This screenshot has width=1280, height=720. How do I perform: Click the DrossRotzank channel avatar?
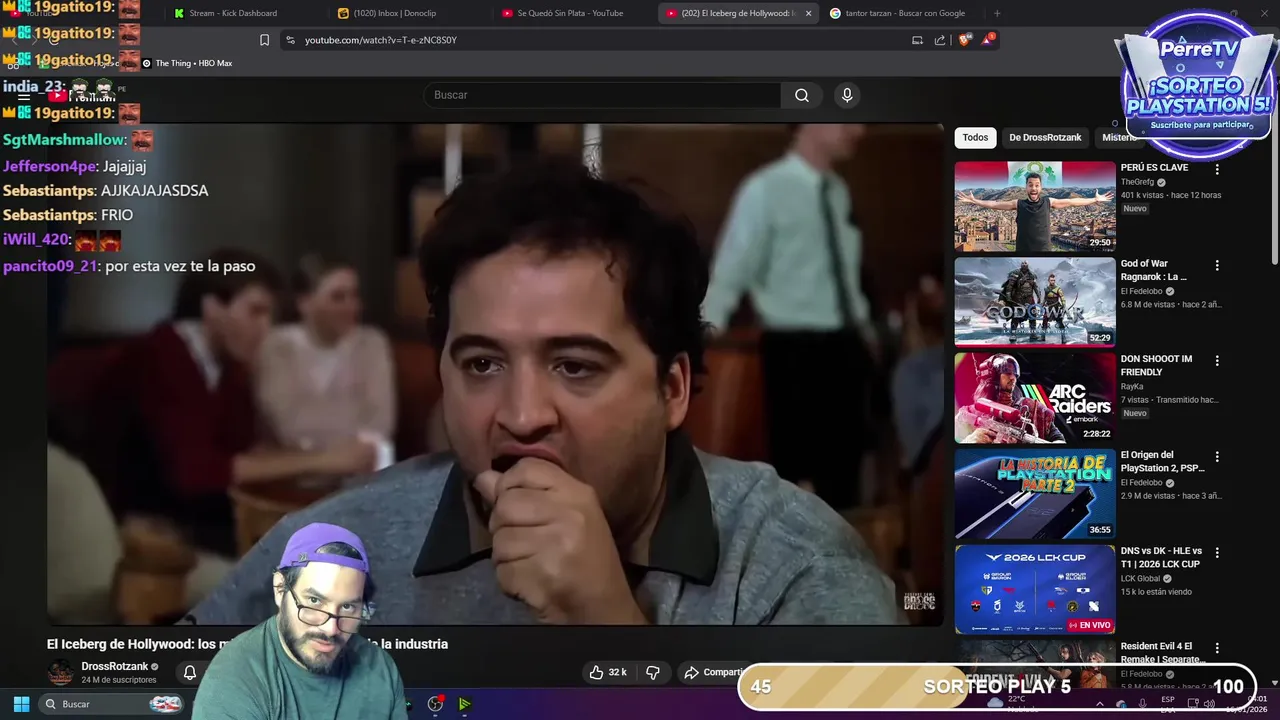point(60,672)
